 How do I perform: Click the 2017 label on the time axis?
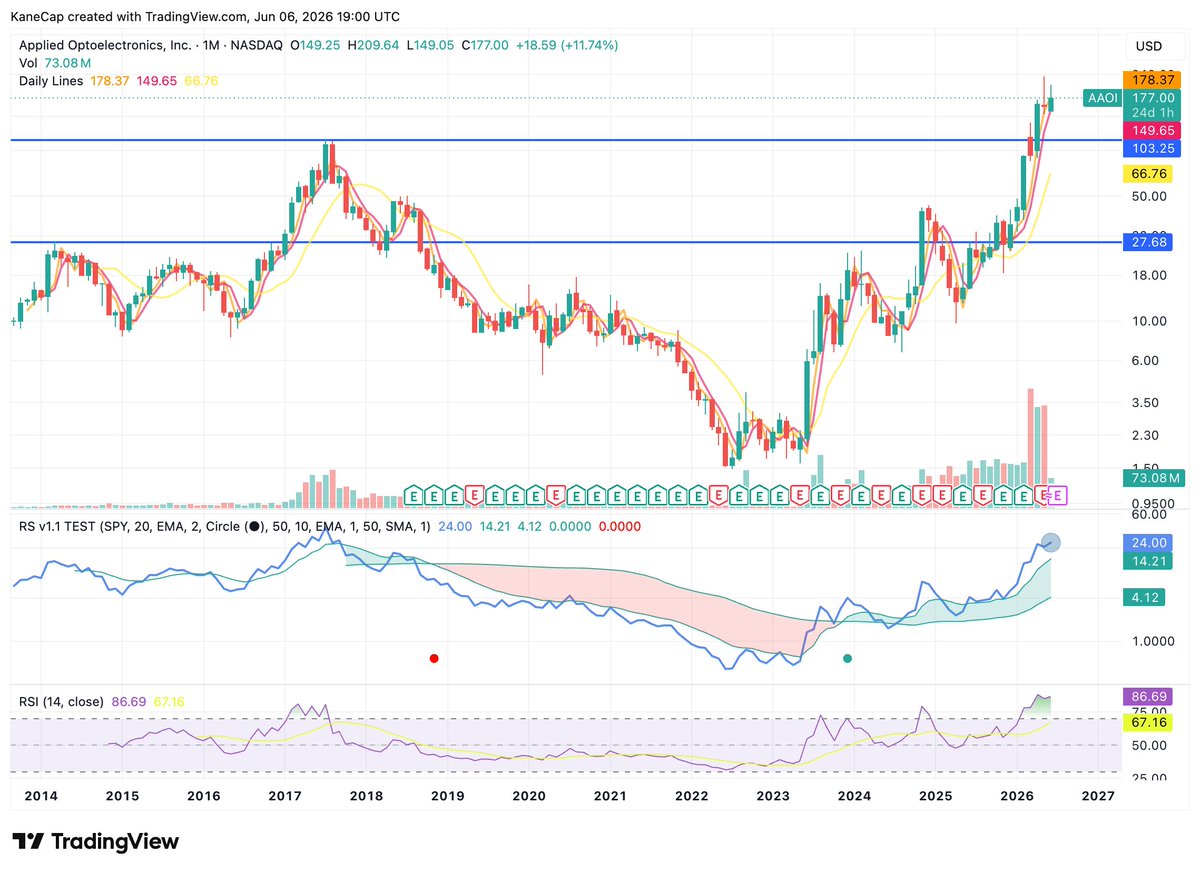(285, 796)
